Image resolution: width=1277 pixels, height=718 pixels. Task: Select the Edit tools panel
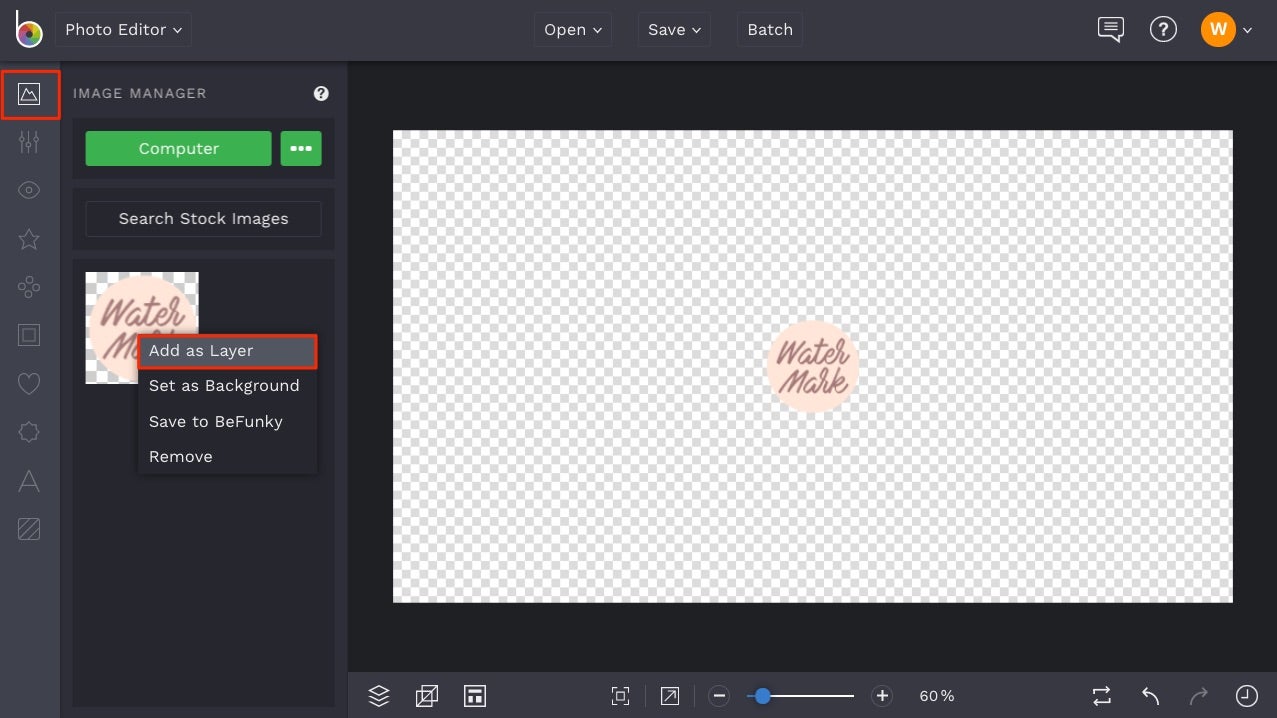tap(29, 141)
